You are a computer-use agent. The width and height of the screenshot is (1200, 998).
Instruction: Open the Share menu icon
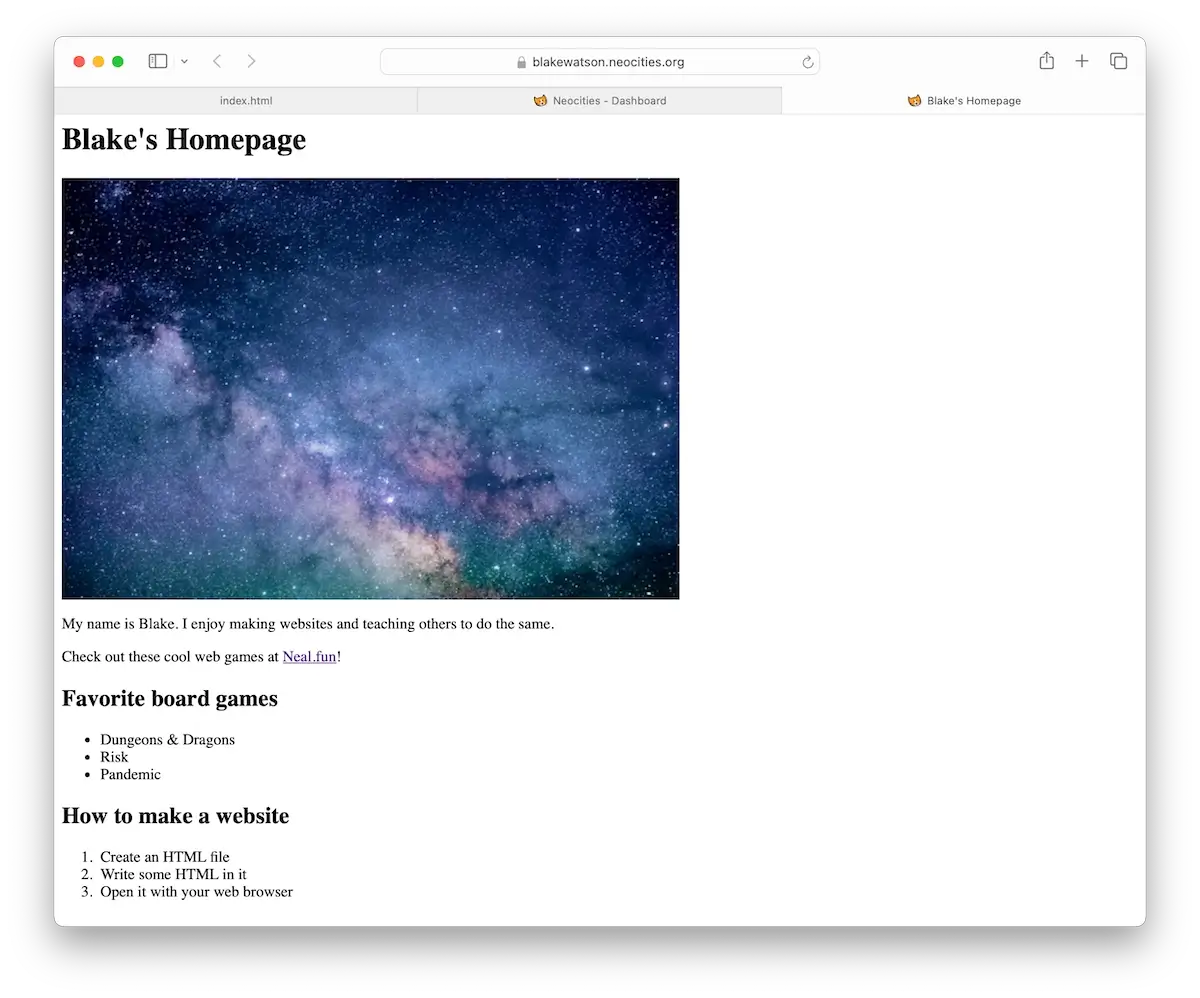(1046, 61)
